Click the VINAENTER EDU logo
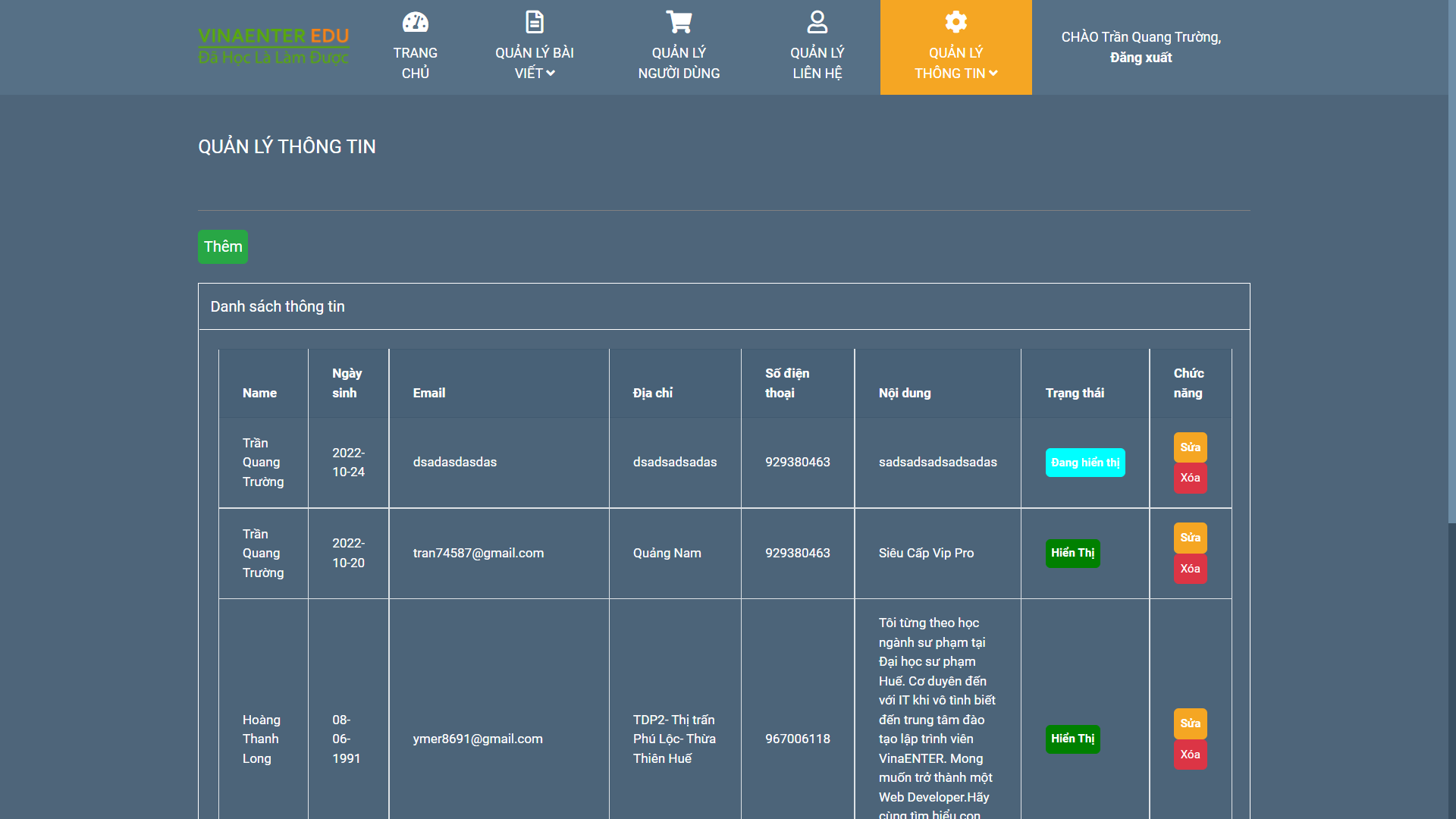The image size is (1456, 819). (273, 45)
